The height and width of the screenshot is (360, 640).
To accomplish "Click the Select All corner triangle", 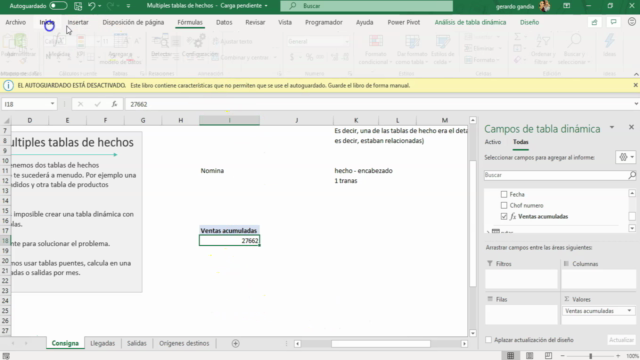I will coord(7,120).
